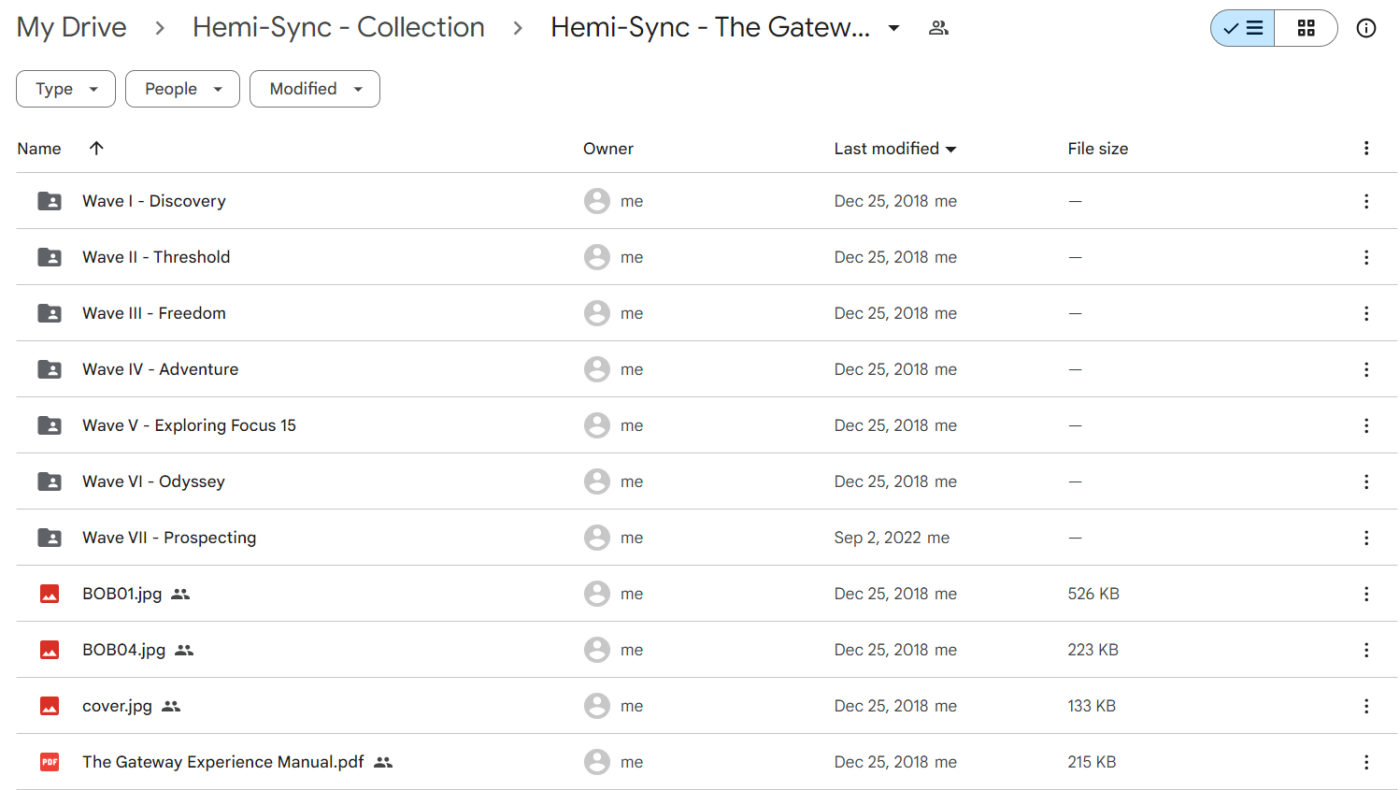Toggle ascending sort on the Name column
Viewport: 1400px width, 790px height.
click(x=96, y=148)
